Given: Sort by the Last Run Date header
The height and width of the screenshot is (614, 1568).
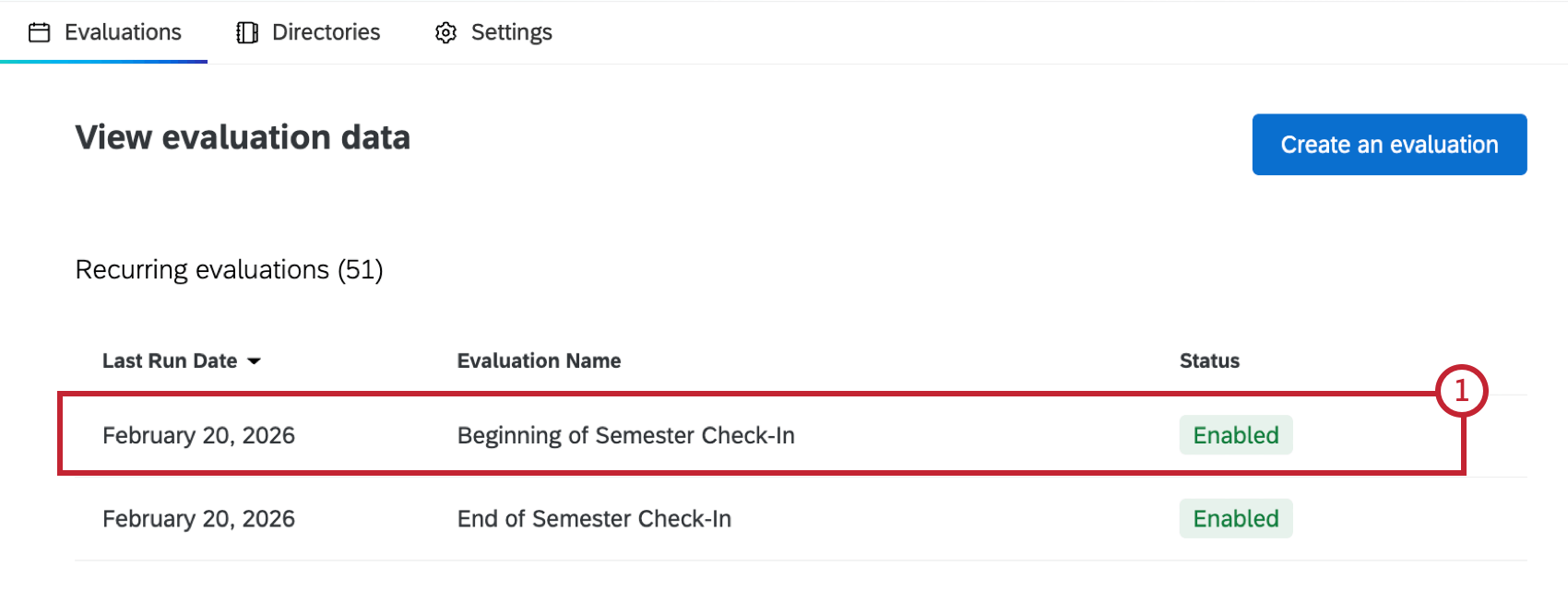Looking at the screenshot, I should [170, 361].
